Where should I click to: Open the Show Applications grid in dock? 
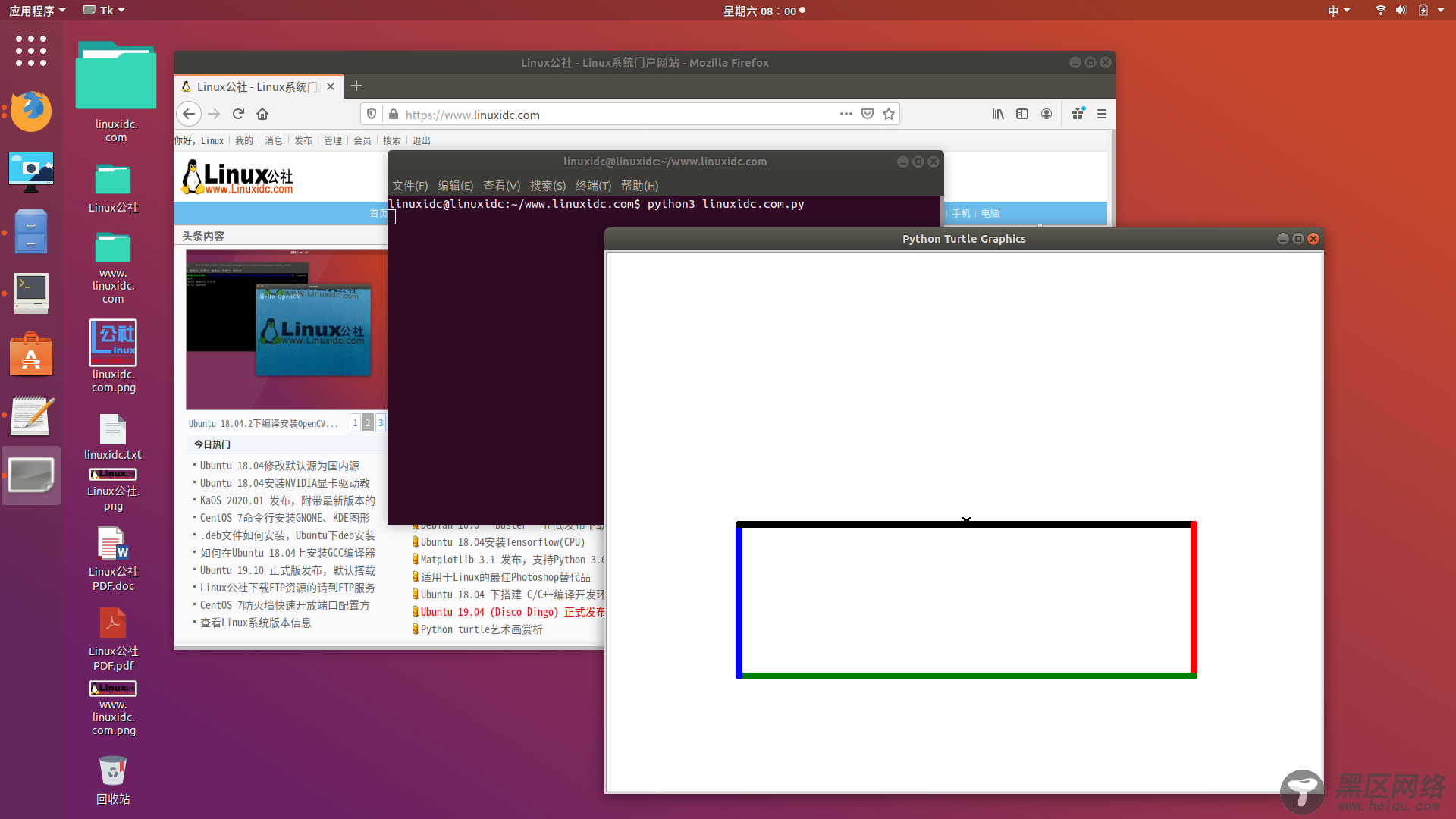[31, 51]
